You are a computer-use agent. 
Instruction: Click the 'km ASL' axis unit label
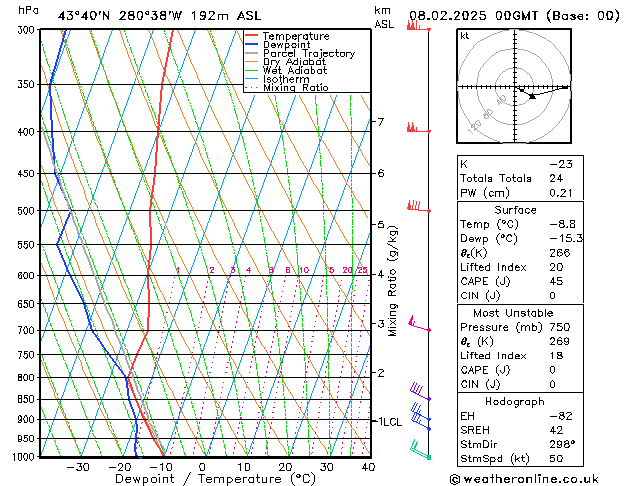pyautogui.click(x=384, y=17)
